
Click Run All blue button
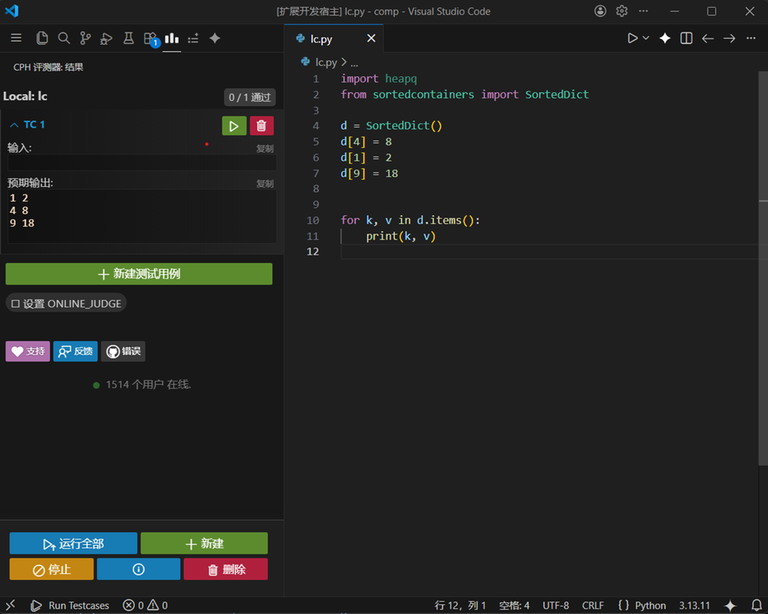73,543
